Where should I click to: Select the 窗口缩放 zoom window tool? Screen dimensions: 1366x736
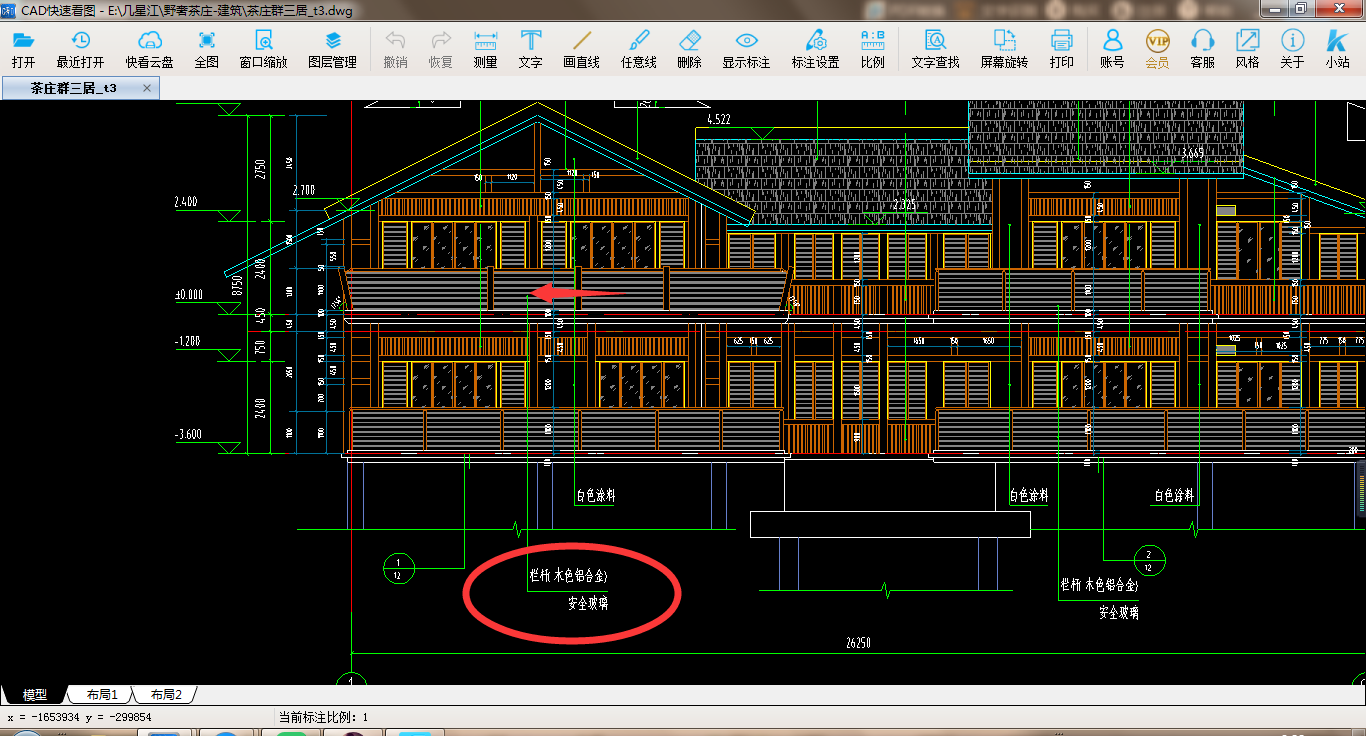tap(263, 49)
